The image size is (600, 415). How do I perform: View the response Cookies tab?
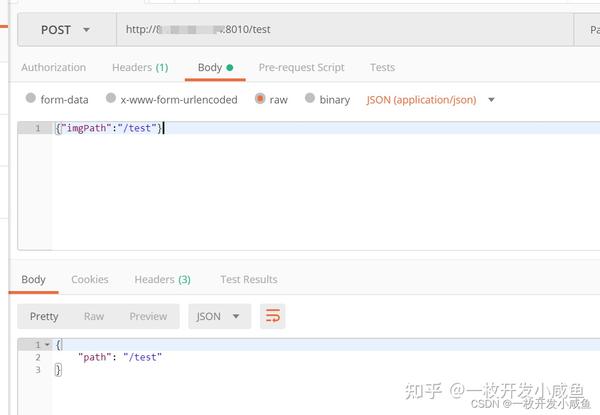click(90, 279)
